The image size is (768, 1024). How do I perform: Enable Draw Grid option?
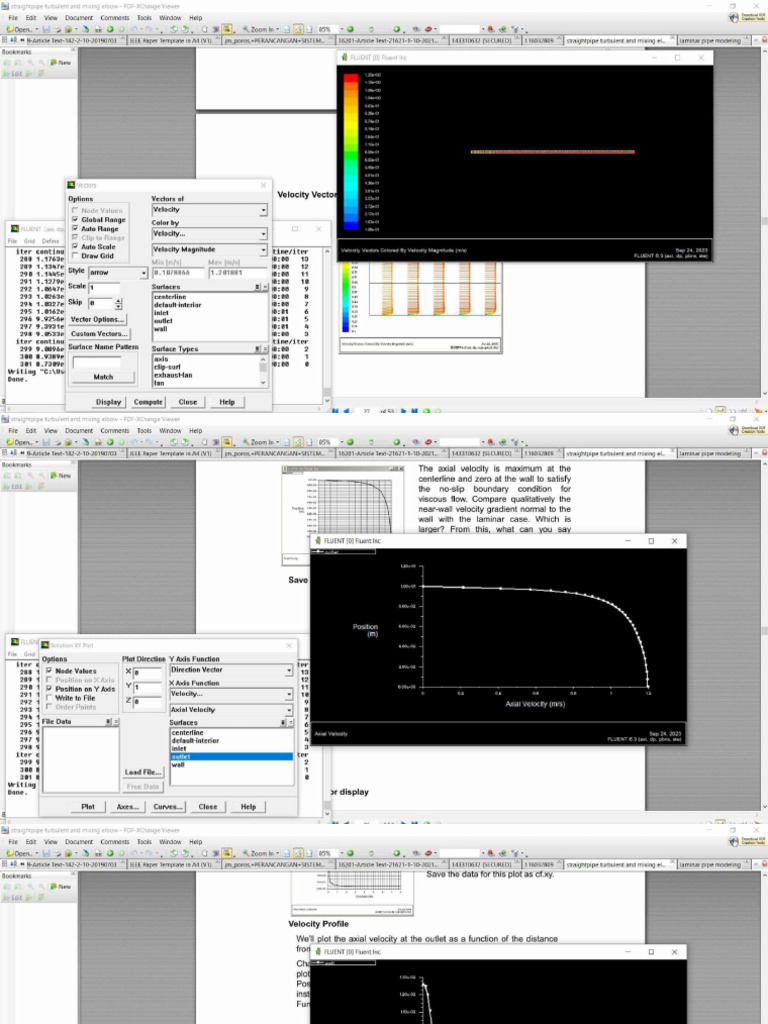75,256
